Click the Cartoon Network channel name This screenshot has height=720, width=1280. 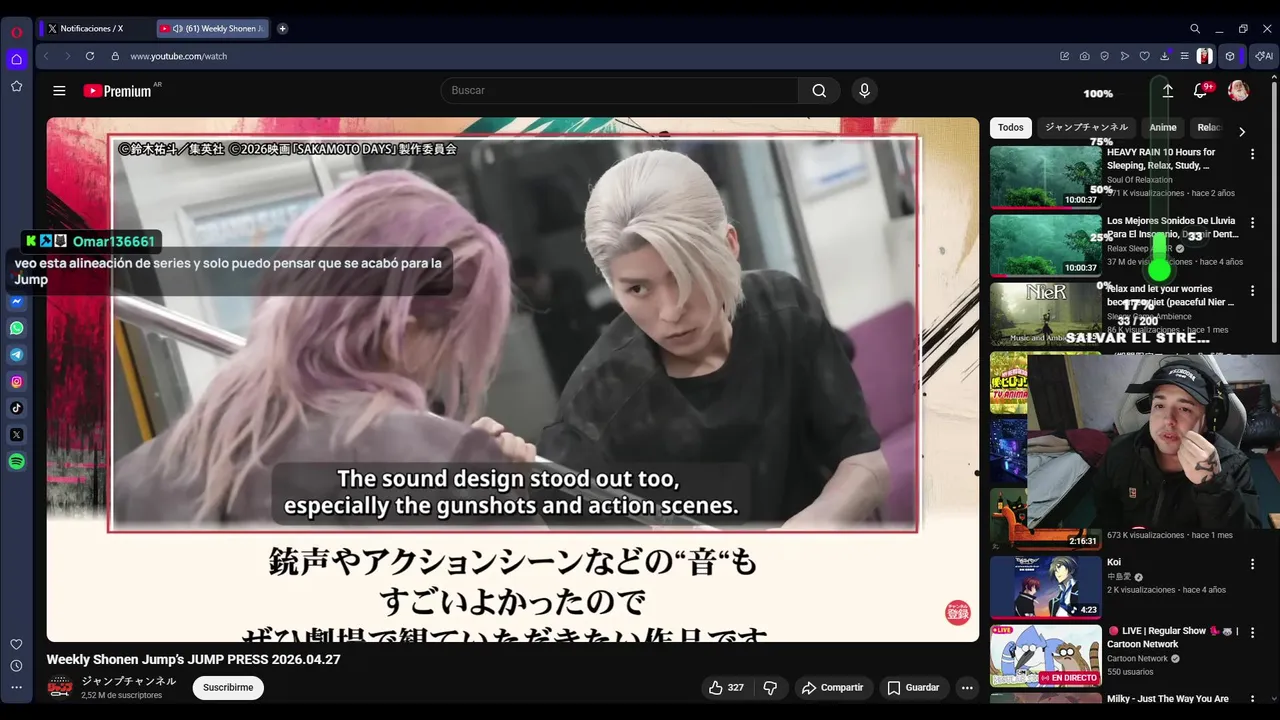click(1137, 659)
